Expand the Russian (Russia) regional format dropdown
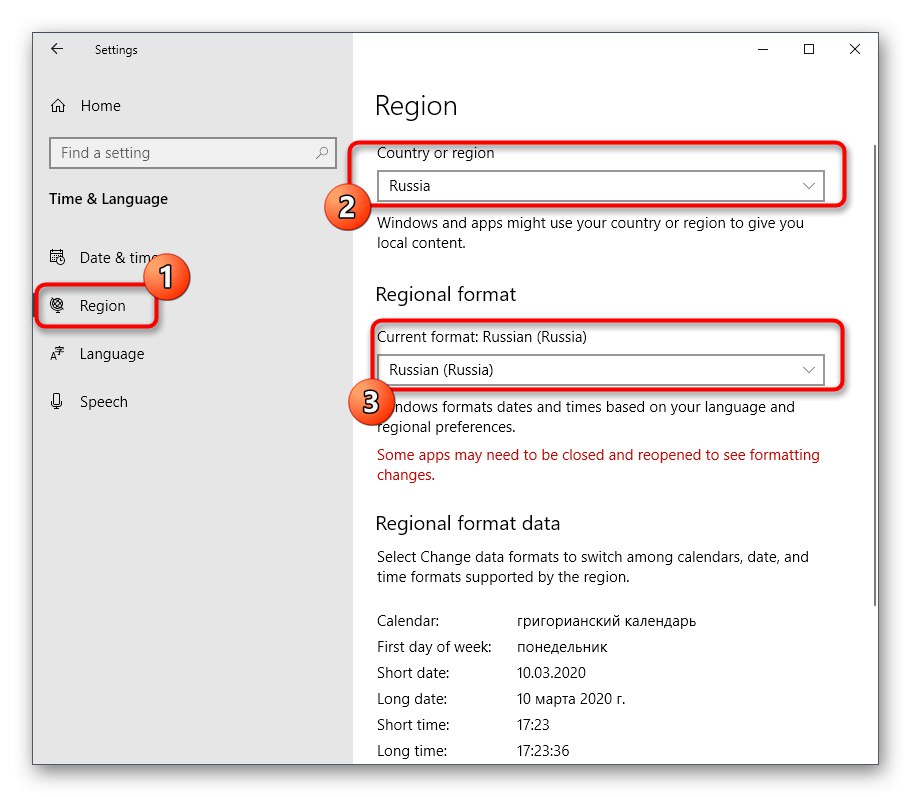This screenshot has width=911, height=797. (600, 370)
